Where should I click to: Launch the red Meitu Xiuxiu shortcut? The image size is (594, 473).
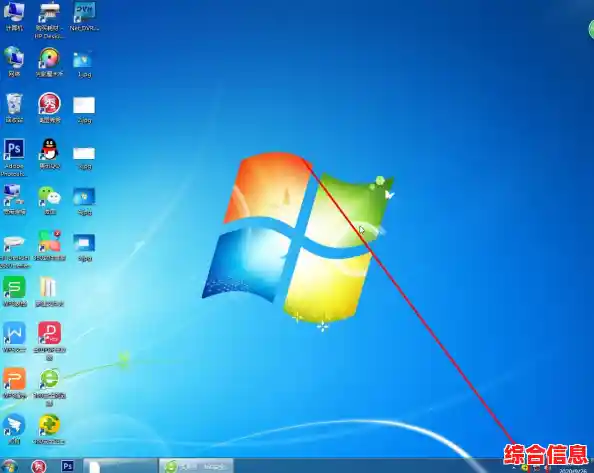tap(49, 108)
